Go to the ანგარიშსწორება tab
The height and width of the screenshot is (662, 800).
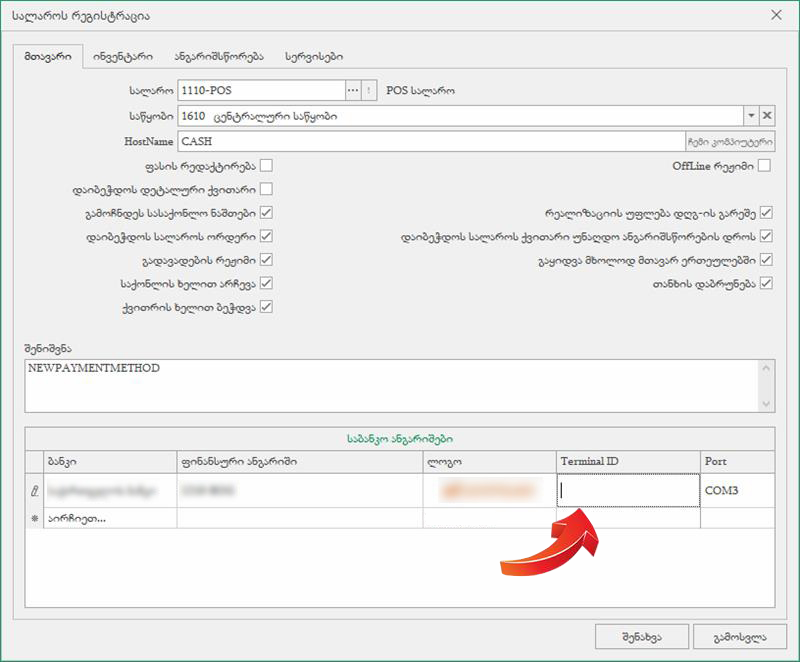tap(219, 57)
